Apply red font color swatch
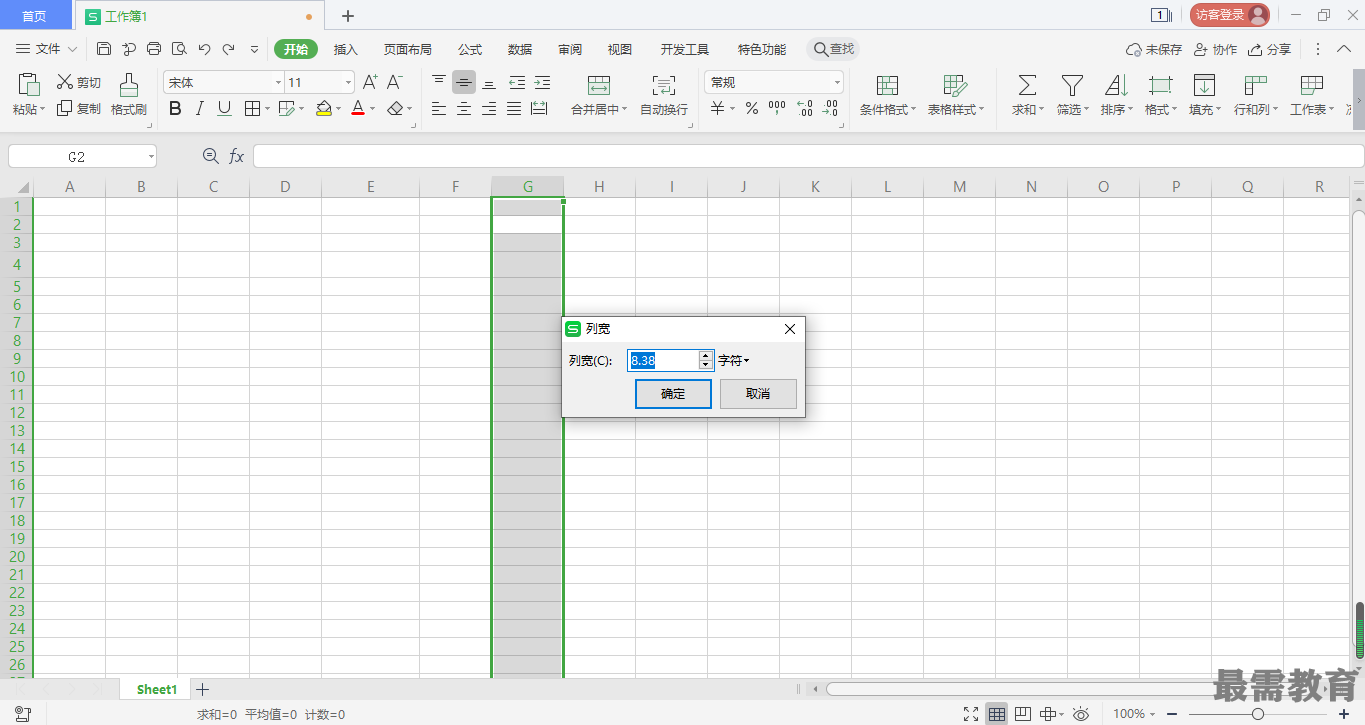The image size is (1365, 725). point(358,109)
